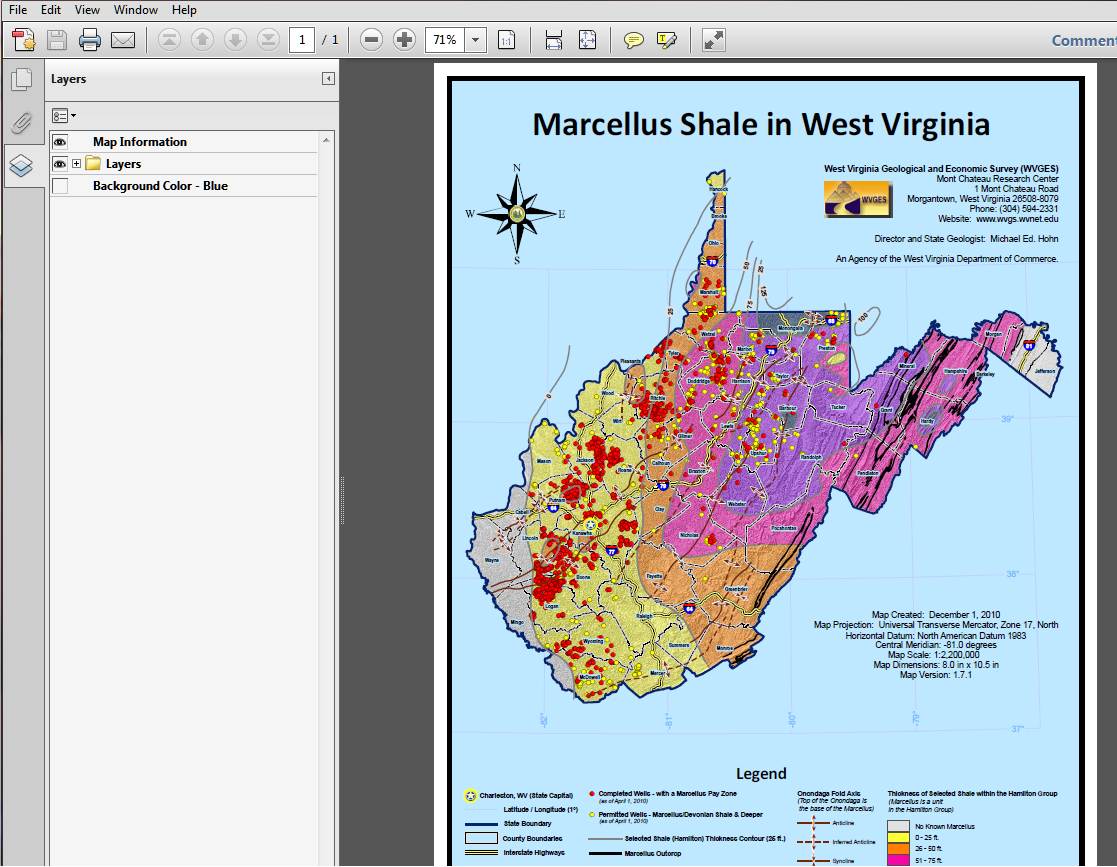The image size is (1117, 867).
Task: Zoom out with minus button
Action: [371, 40]
